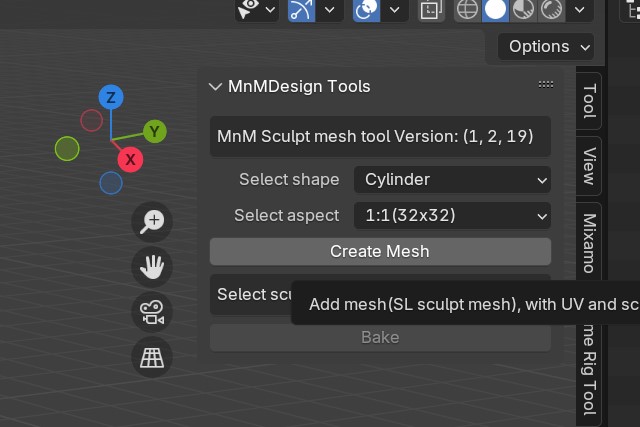Screen dimensions: 640x427
Task: Switch to the View sidebar tab
Action: point(589,166)
